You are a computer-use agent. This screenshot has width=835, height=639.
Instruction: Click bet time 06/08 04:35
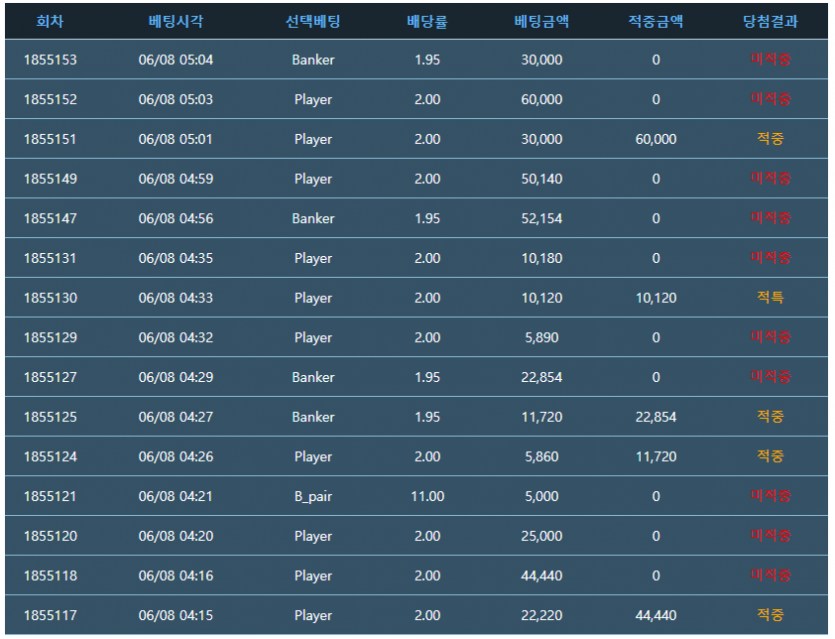(176, 258)
